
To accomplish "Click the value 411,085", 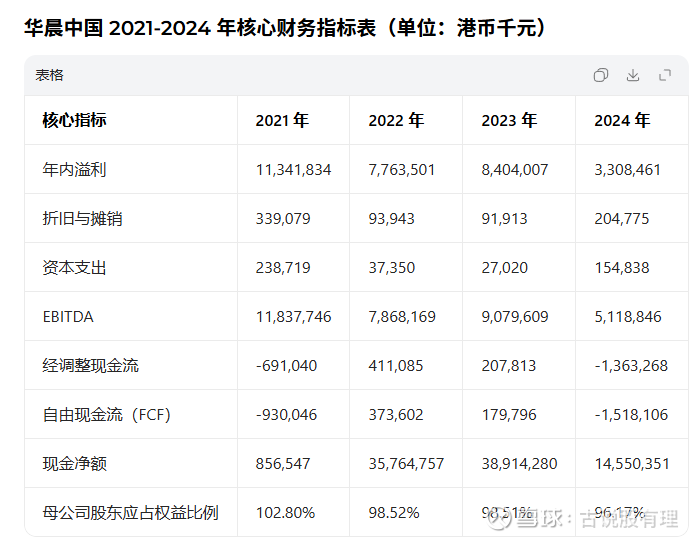I will tap(395, 366).
